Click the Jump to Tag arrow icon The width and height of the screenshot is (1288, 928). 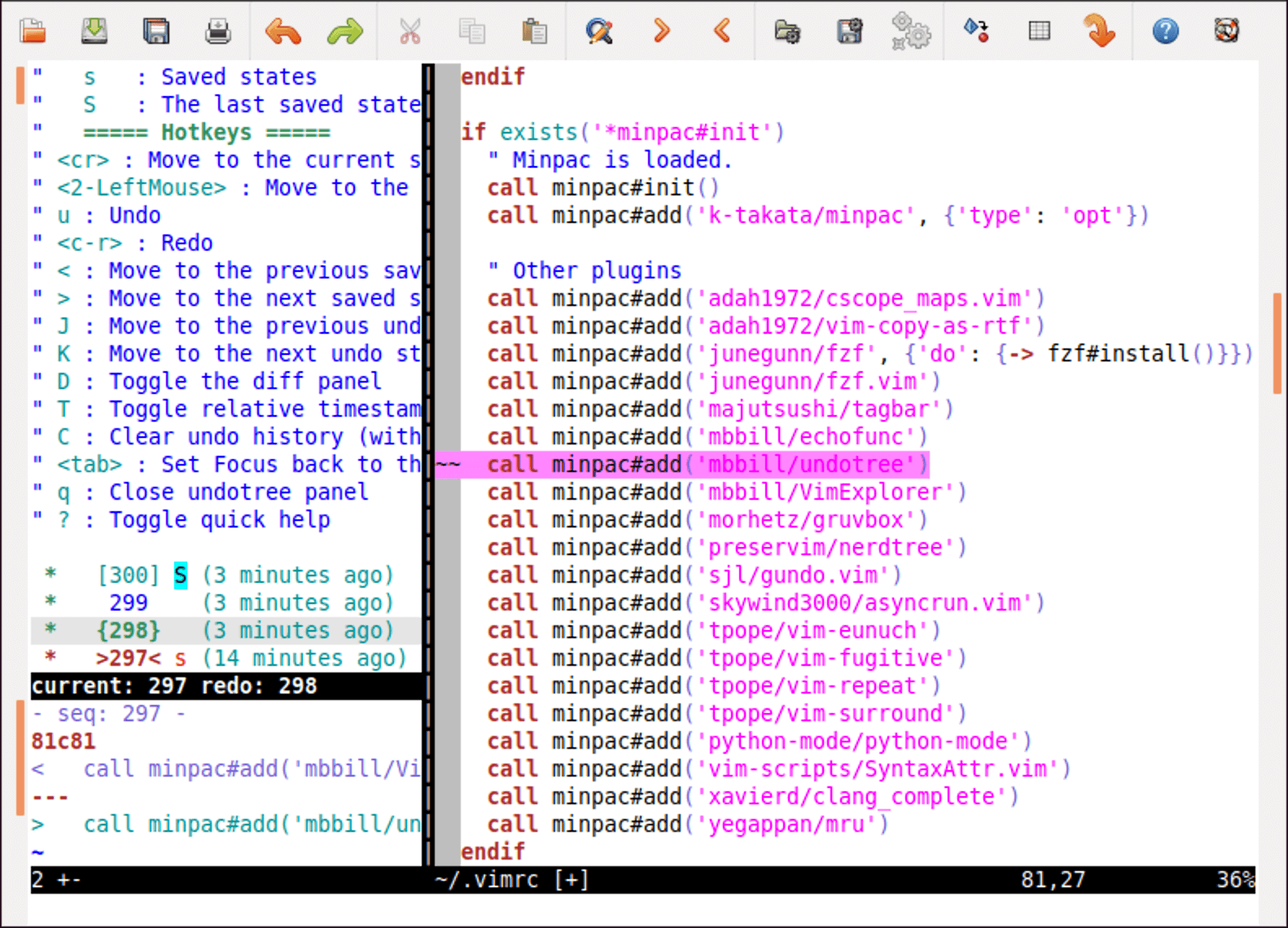tap(1099, 32)
